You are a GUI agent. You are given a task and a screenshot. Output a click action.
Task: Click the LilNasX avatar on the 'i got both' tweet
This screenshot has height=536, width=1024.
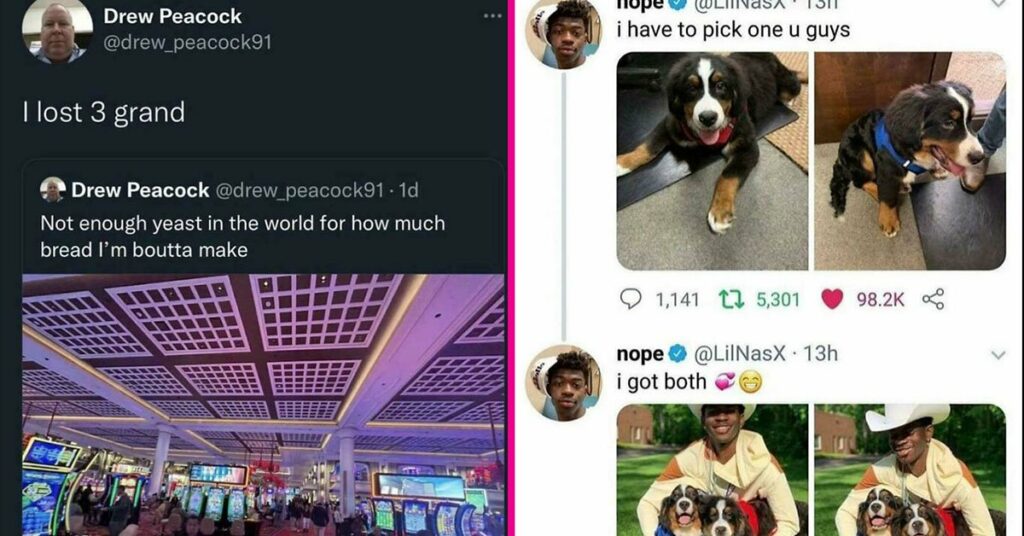point(563,383)
